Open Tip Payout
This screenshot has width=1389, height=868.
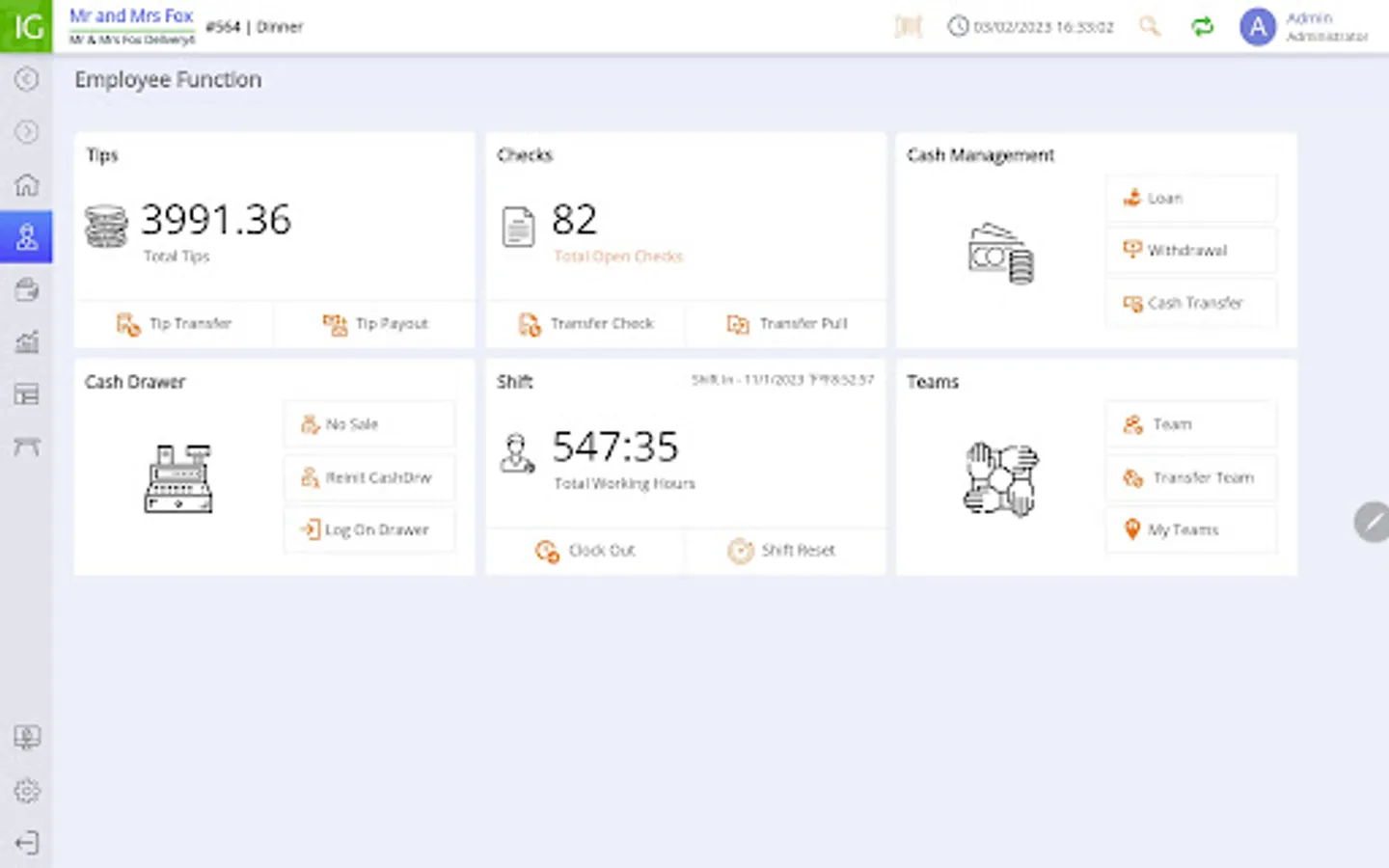375,324
